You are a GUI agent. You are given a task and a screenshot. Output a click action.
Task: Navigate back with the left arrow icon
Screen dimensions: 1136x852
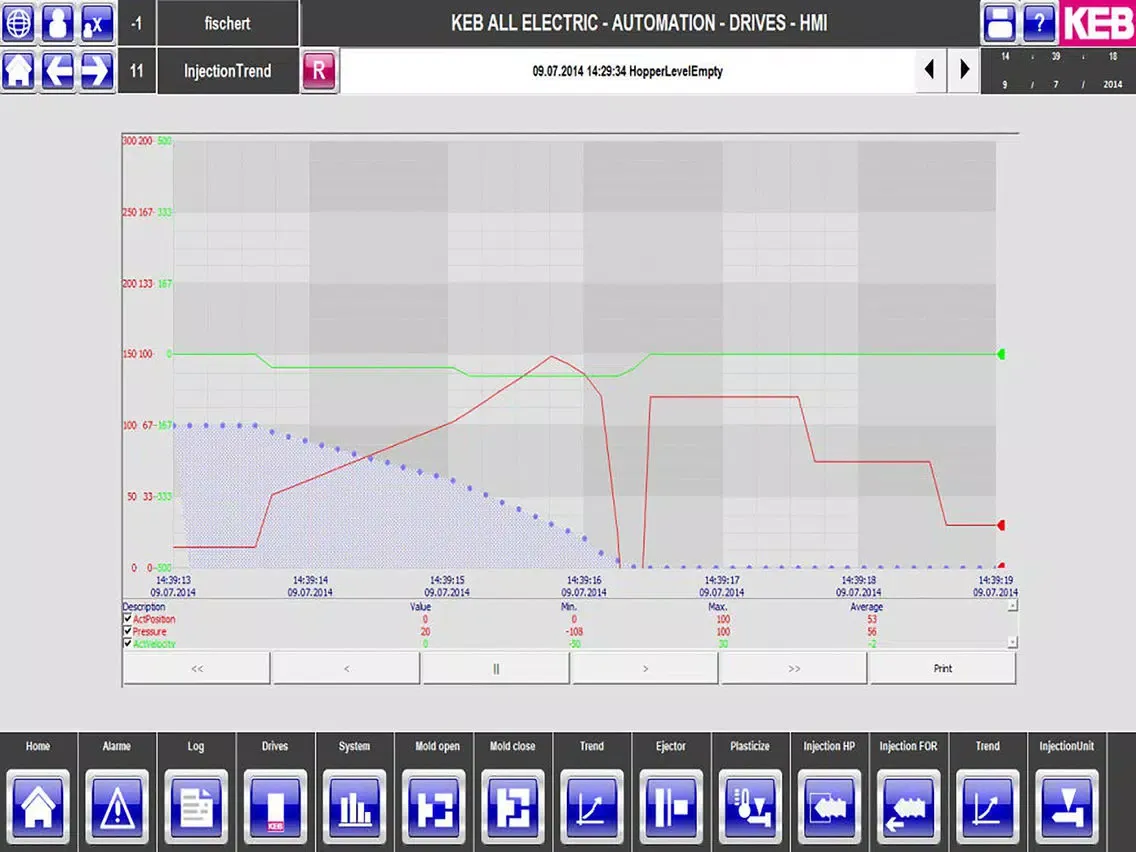point(57,70)
